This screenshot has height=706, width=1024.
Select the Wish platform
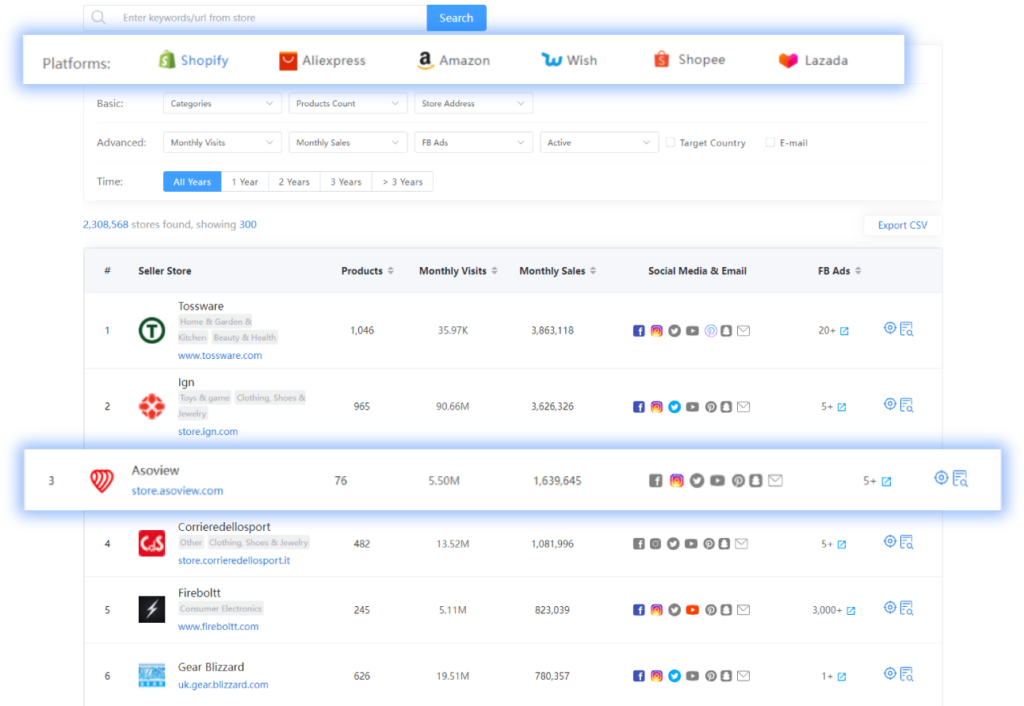click(x=569, y=60)
